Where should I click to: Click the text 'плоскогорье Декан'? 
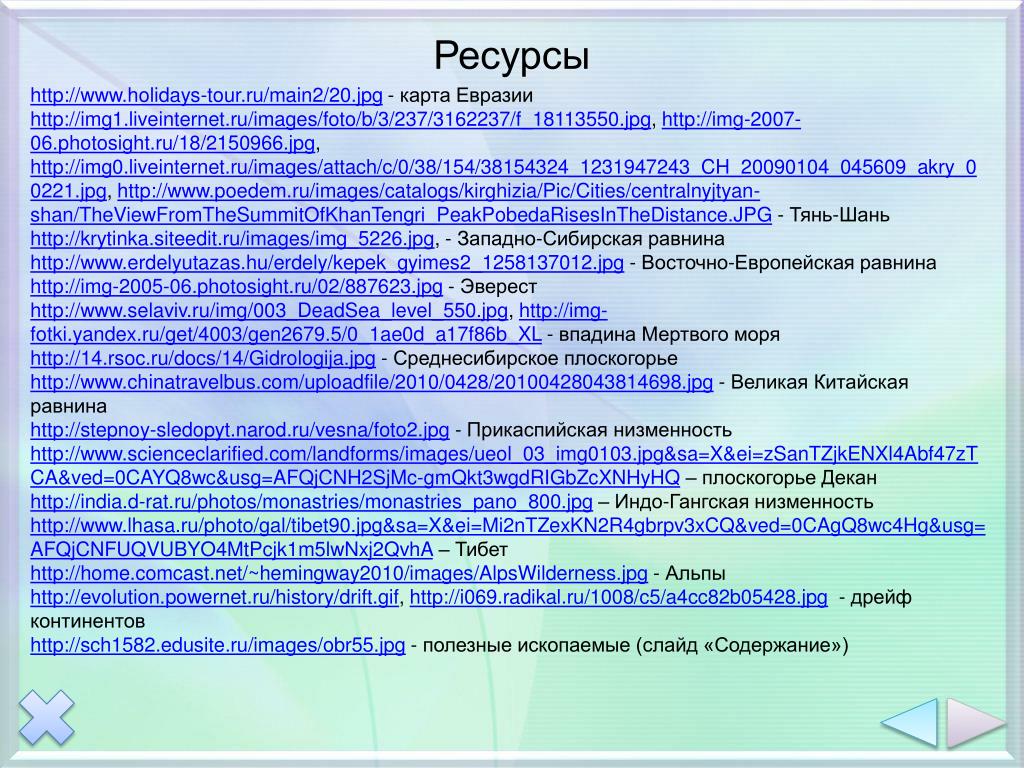789,478
